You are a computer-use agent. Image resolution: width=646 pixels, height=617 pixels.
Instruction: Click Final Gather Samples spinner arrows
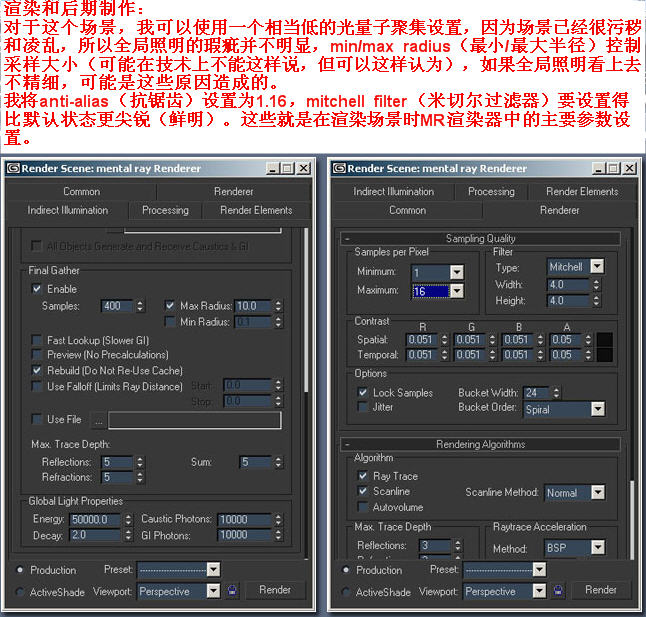[x=140, y=306]
